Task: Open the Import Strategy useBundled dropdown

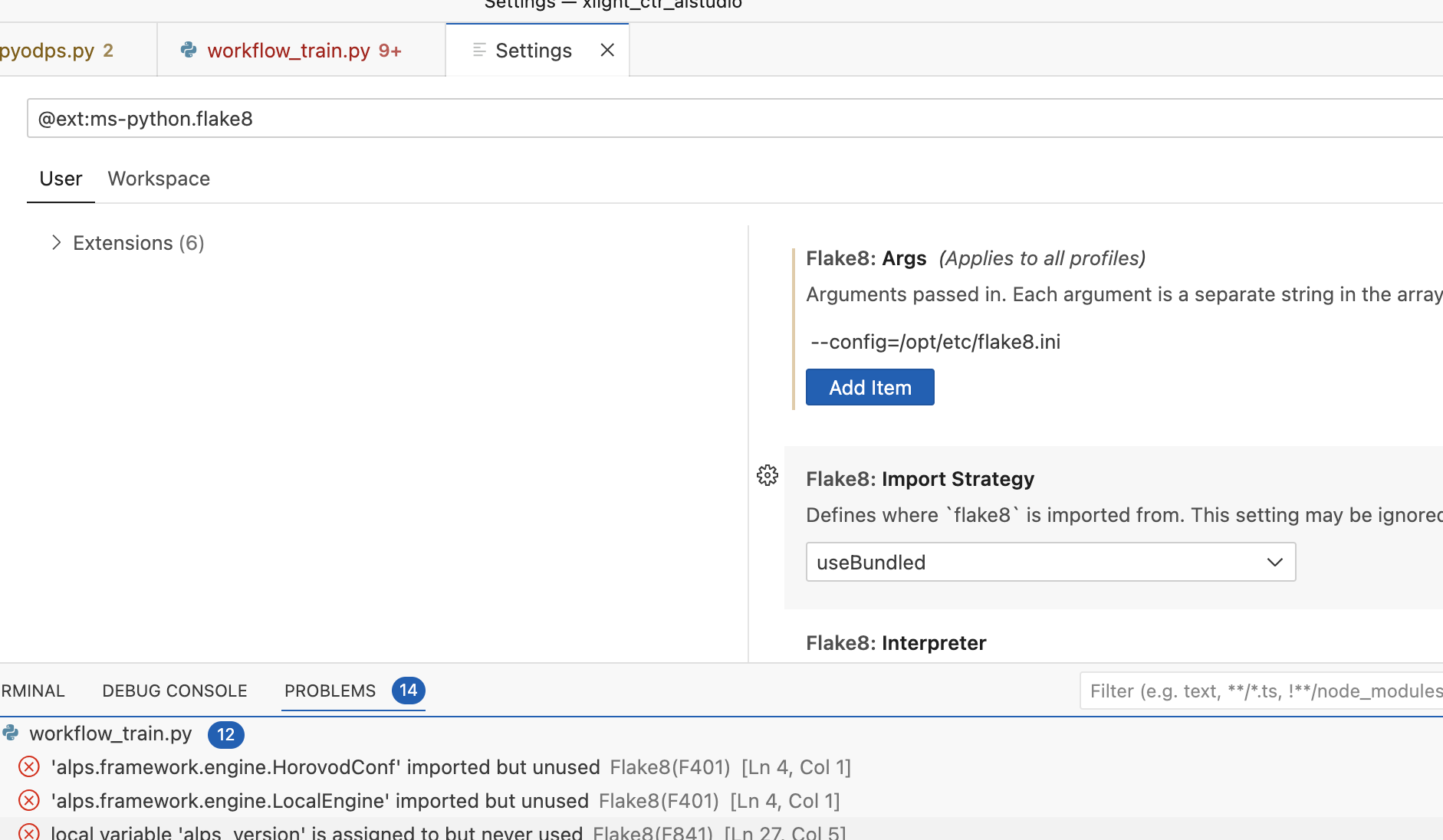Action: point(1050,563)
